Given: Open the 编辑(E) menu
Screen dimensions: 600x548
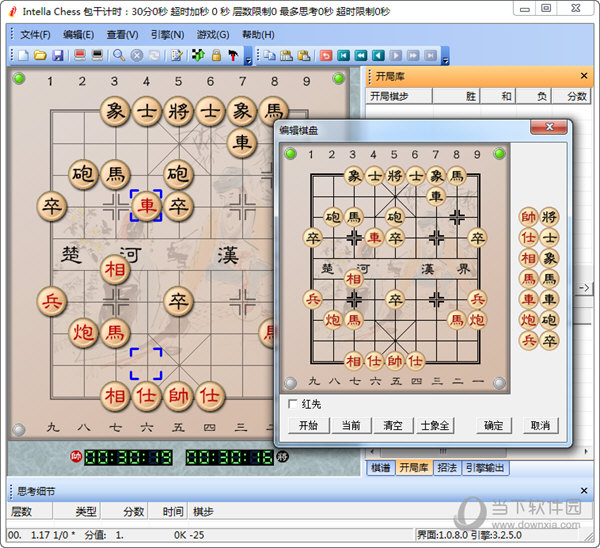Looking at the screenshot, I should pos(78,35).
